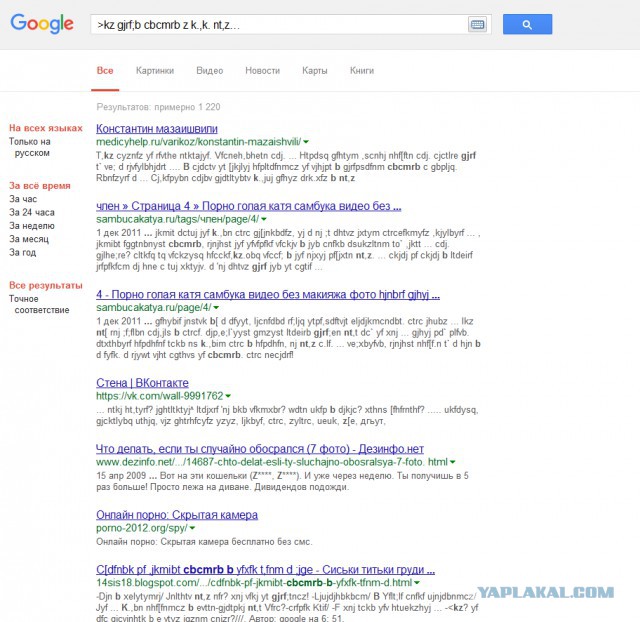
Task: Filter results За 24 часа
Action: [32, 213]
